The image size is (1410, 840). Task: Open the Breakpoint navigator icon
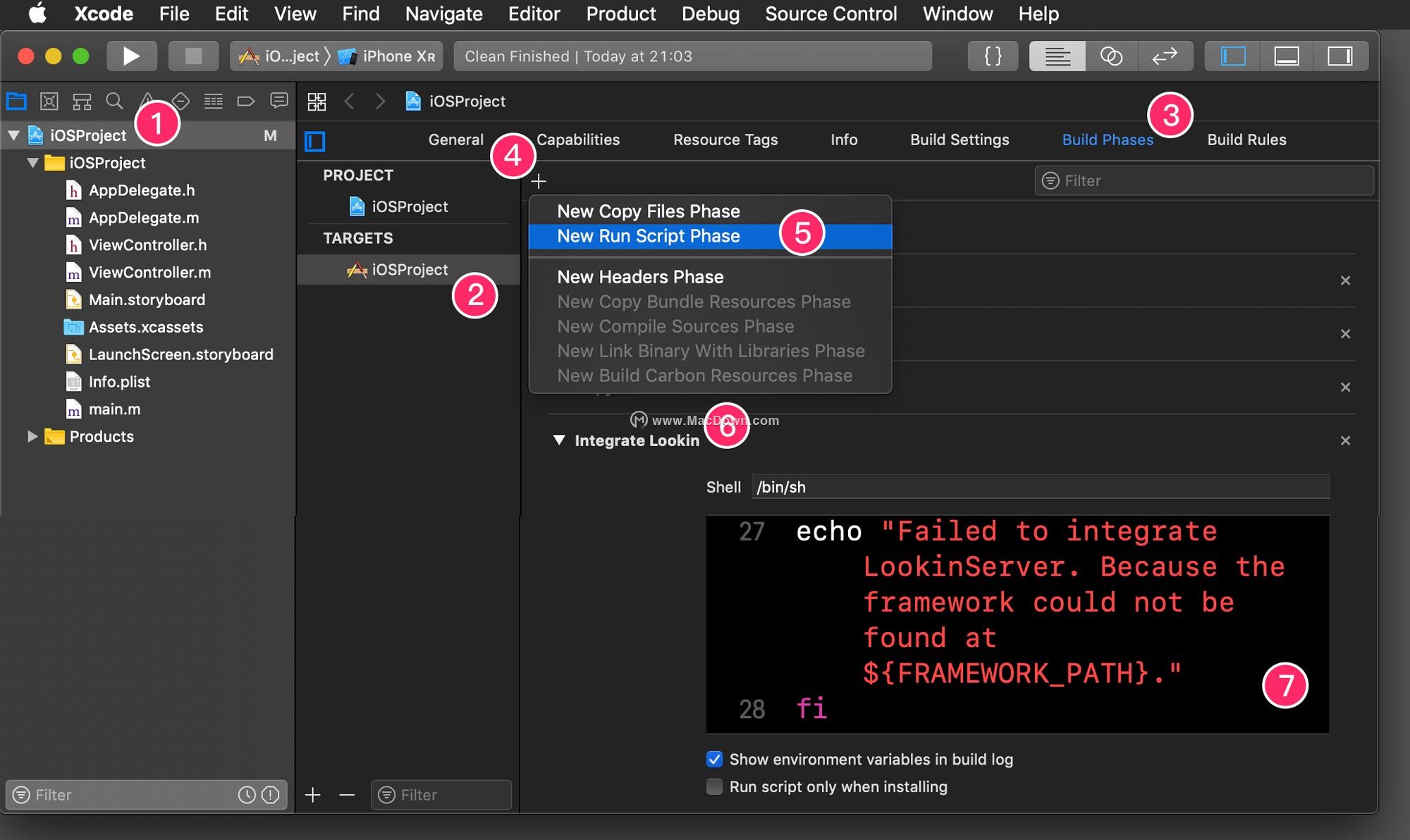pos(245,101)
